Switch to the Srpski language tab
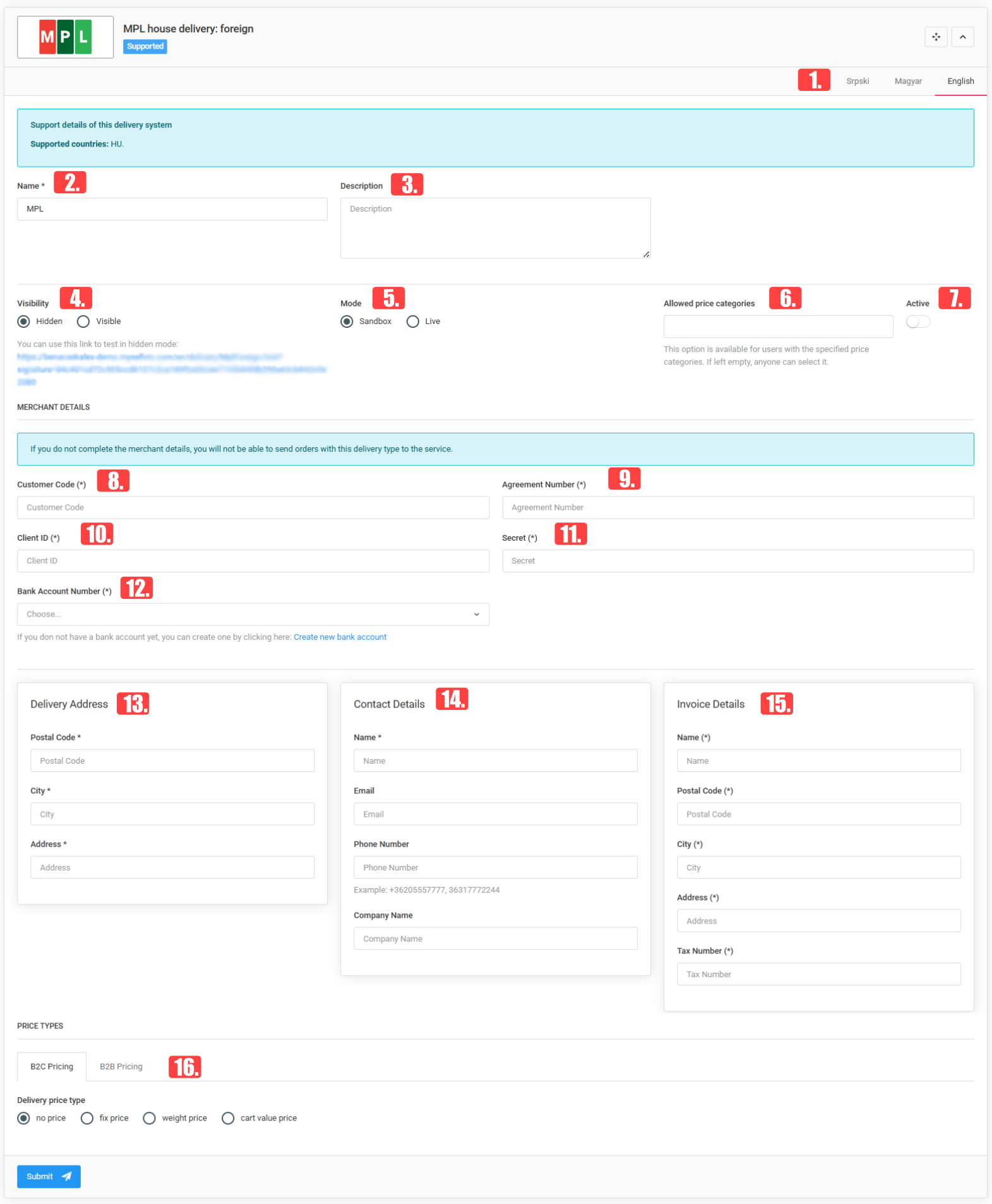992x1204 pixels. tap(858, 81)
